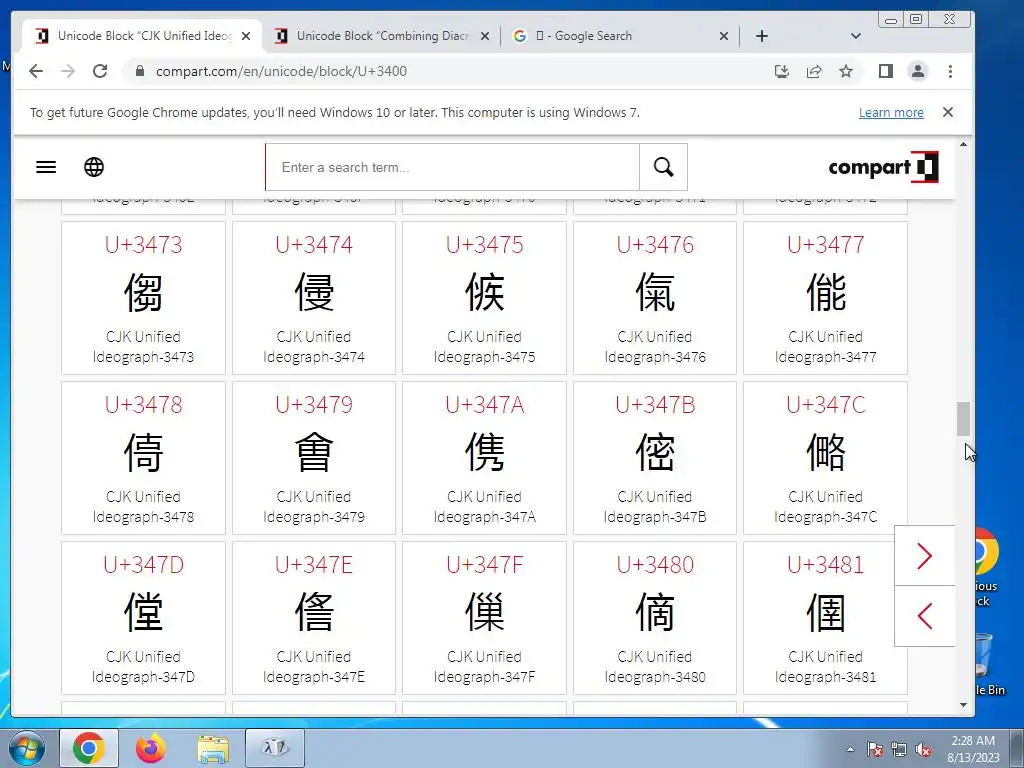This screenshot has width=1024, height=768.
Task: Click the compart logo
Action: 884,167
